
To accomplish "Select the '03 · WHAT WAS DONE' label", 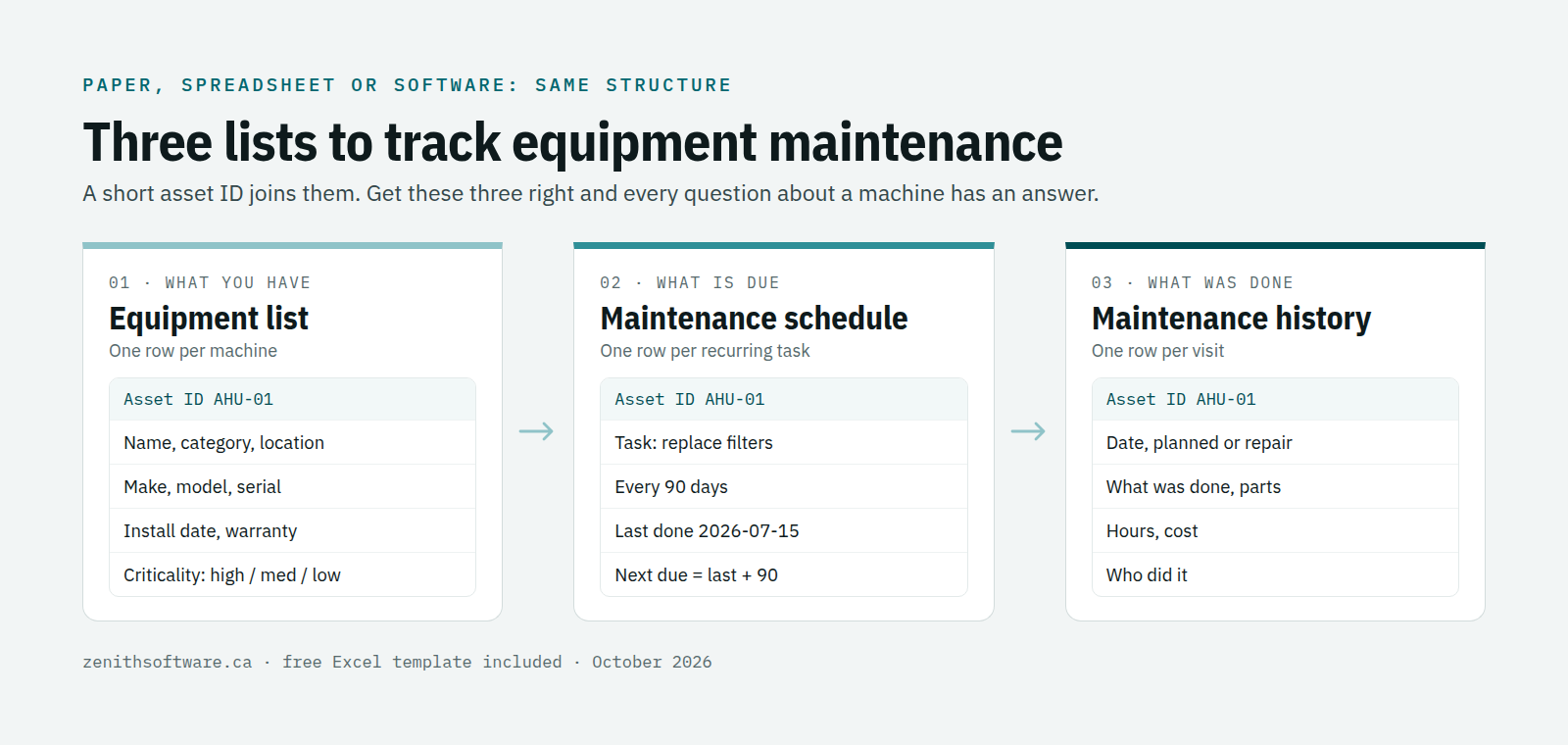I will 1193,282.
